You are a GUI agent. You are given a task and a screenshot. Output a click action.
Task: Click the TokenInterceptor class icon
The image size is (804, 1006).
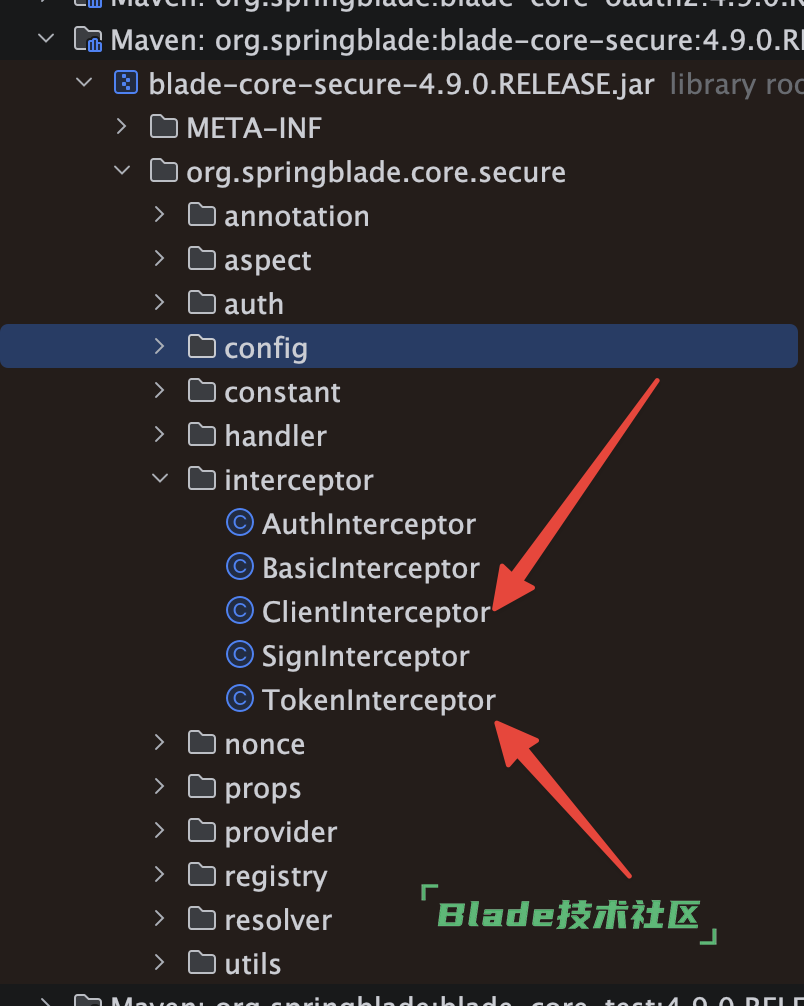(x=240, y=699)
